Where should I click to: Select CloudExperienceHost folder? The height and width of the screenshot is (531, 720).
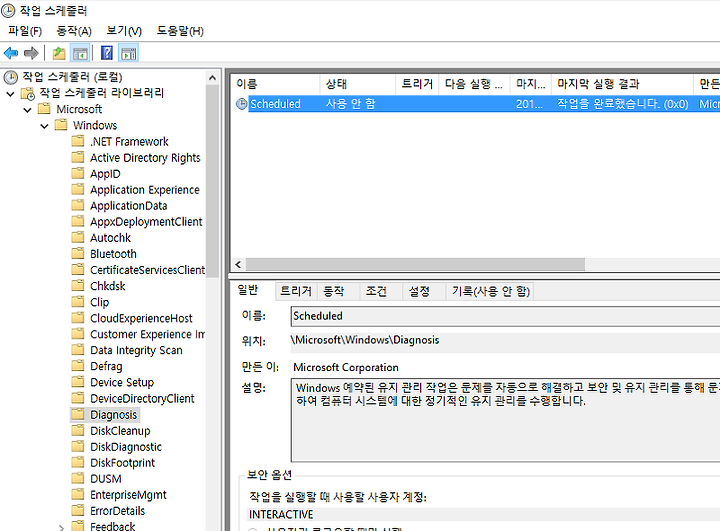click(141, 318)
